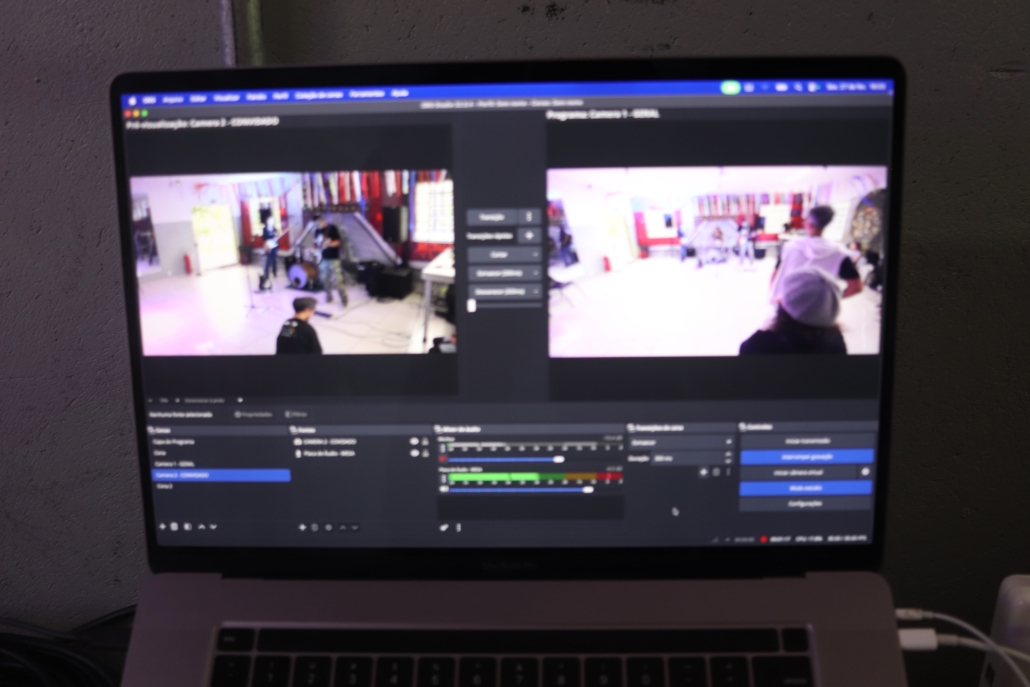The height and width of the screenshot is (687, 1030).
Task: Mute the Placa de Áudio mixer channel
Action: tap(444, 490)
